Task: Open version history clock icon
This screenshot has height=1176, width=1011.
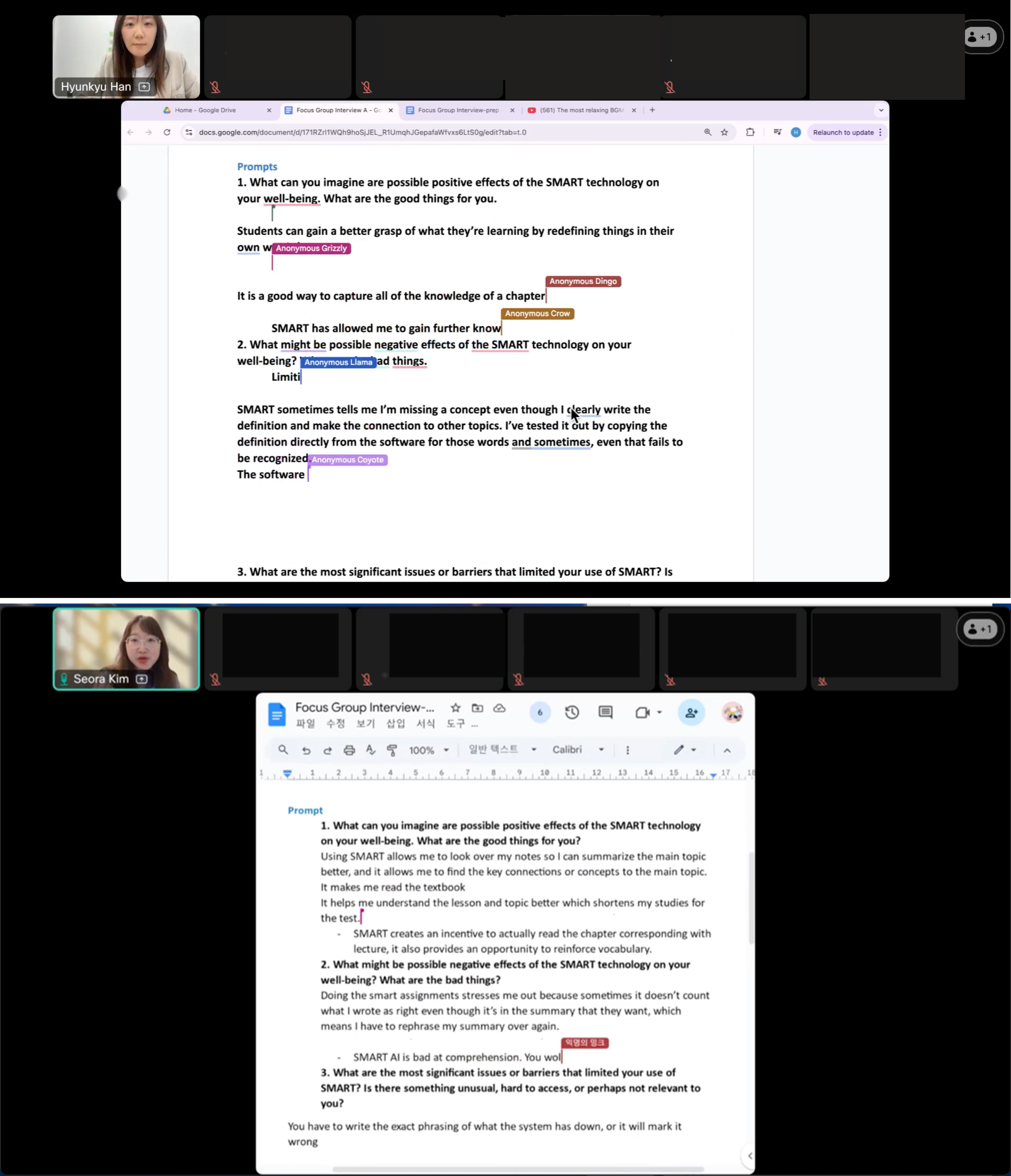Action: pos(572,712)
